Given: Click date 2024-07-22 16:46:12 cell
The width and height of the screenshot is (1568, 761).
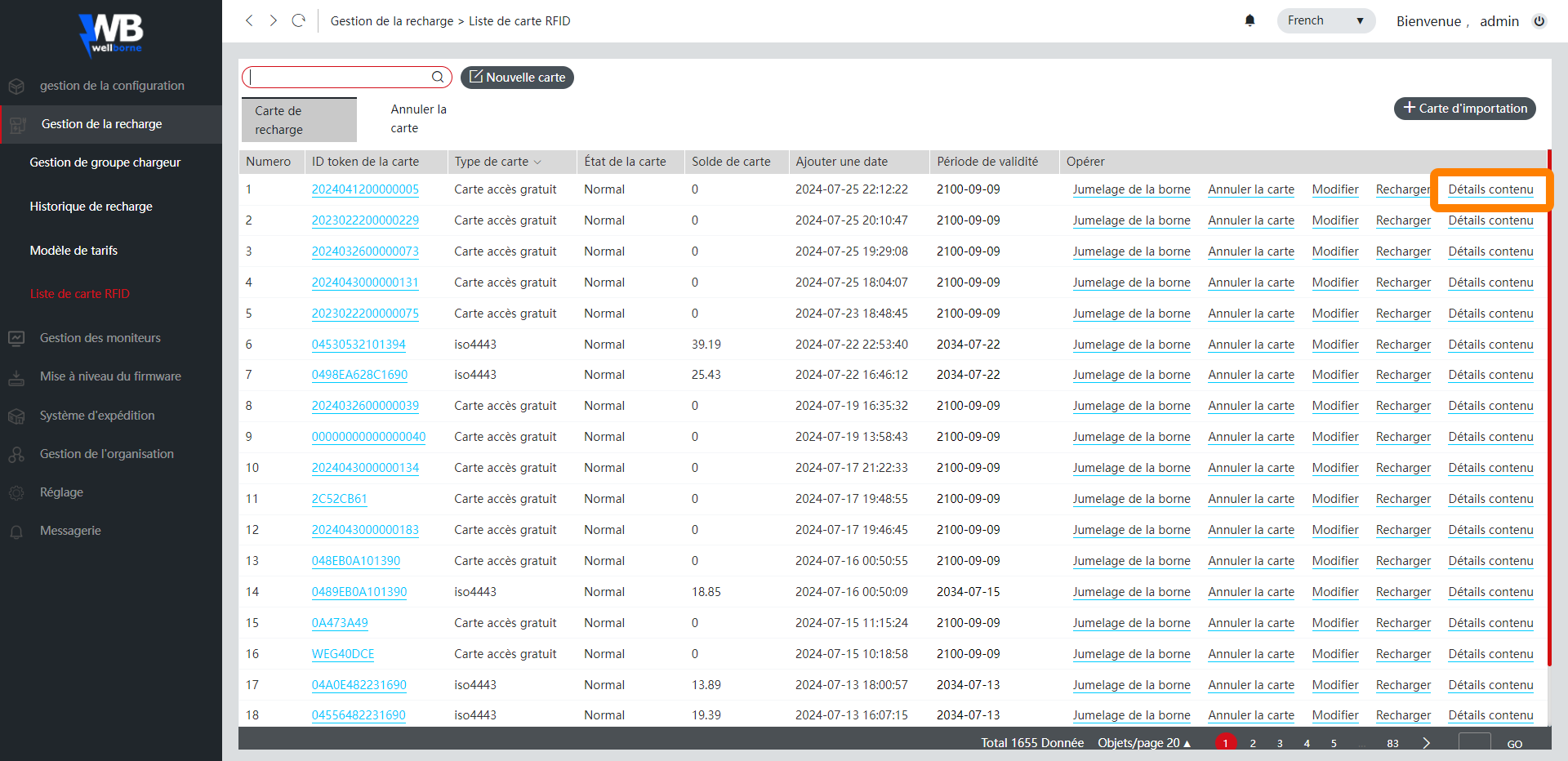Looking at the screenshot, I should point(851,375).
